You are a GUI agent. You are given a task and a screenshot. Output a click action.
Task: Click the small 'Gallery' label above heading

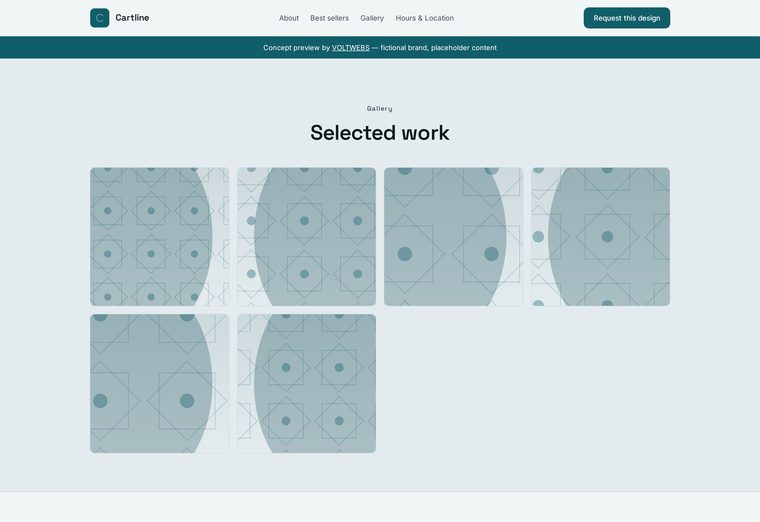380,109
